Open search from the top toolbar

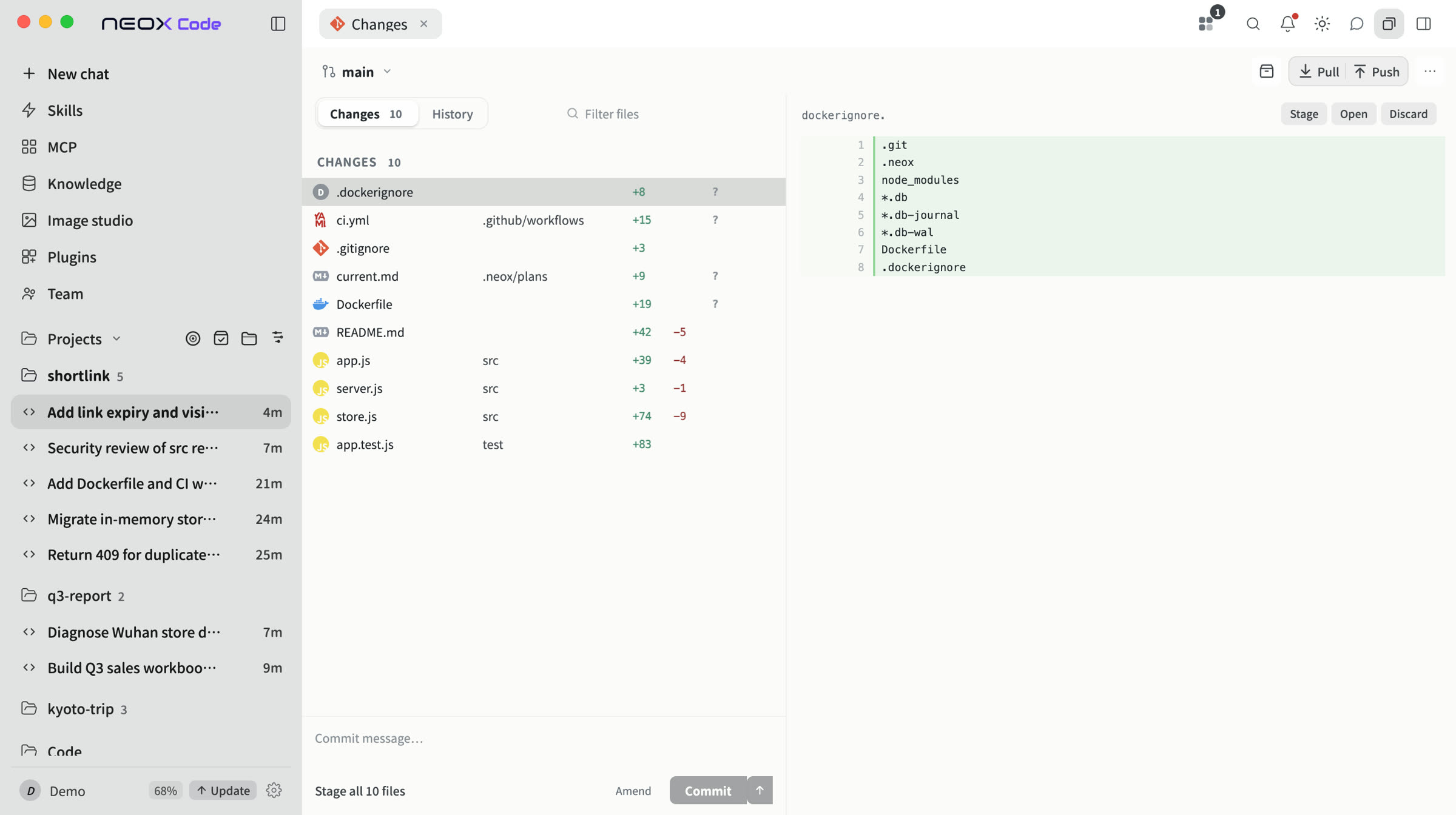[x=1253, y=24]
